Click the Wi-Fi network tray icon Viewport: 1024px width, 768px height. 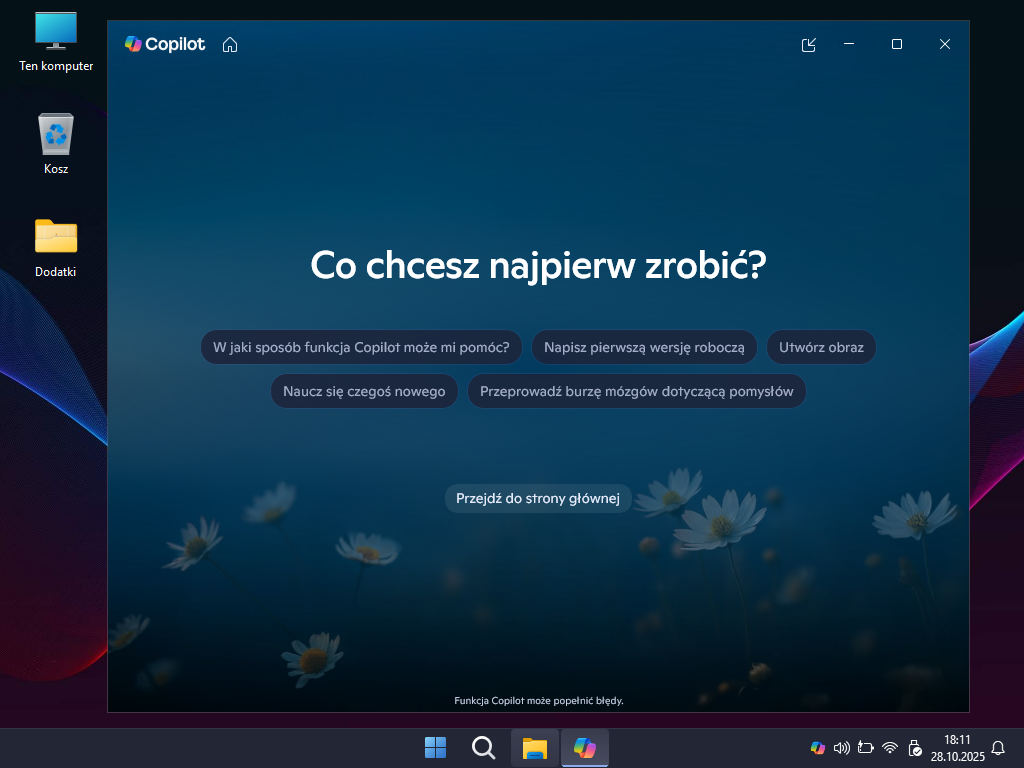click(890, 748)
